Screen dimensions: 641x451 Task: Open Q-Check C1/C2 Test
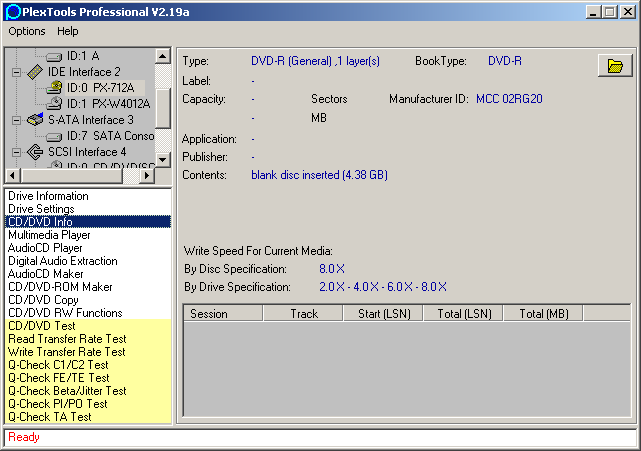tap(88, 365)
